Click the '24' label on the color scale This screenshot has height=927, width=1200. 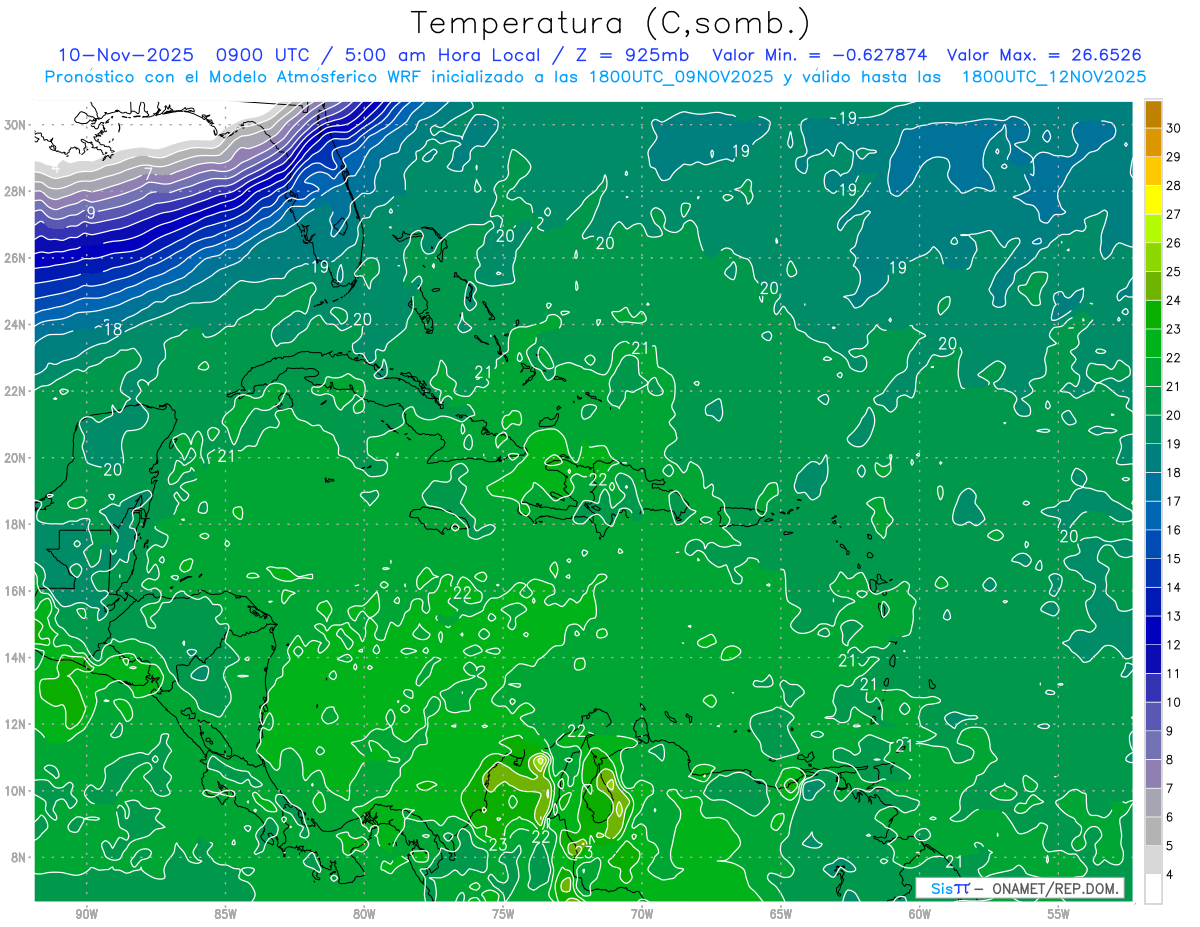tap(1173, 300)
